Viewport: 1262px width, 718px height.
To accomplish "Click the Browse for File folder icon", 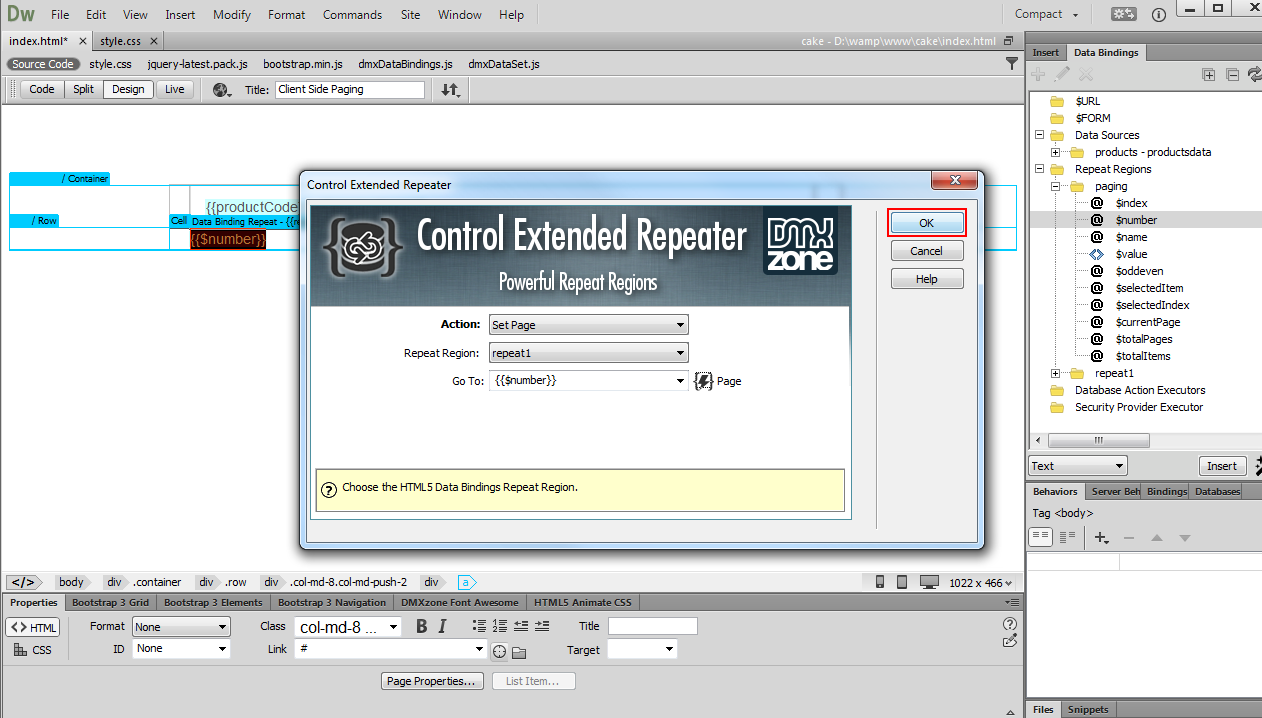I will tap(519, 653).
